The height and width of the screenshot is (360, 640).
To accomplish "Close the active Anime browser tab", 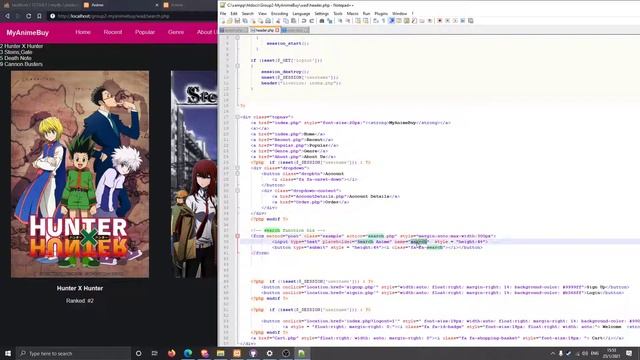I will (157, 5).
